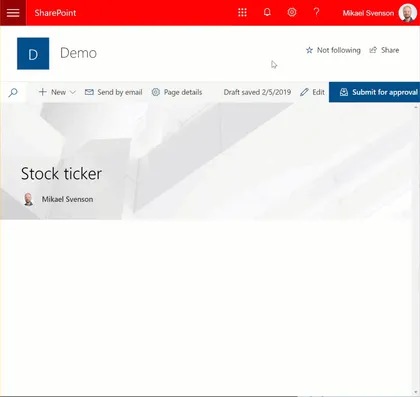
Task: Open the app launcher grid
Action: click(x=242, y=13)
